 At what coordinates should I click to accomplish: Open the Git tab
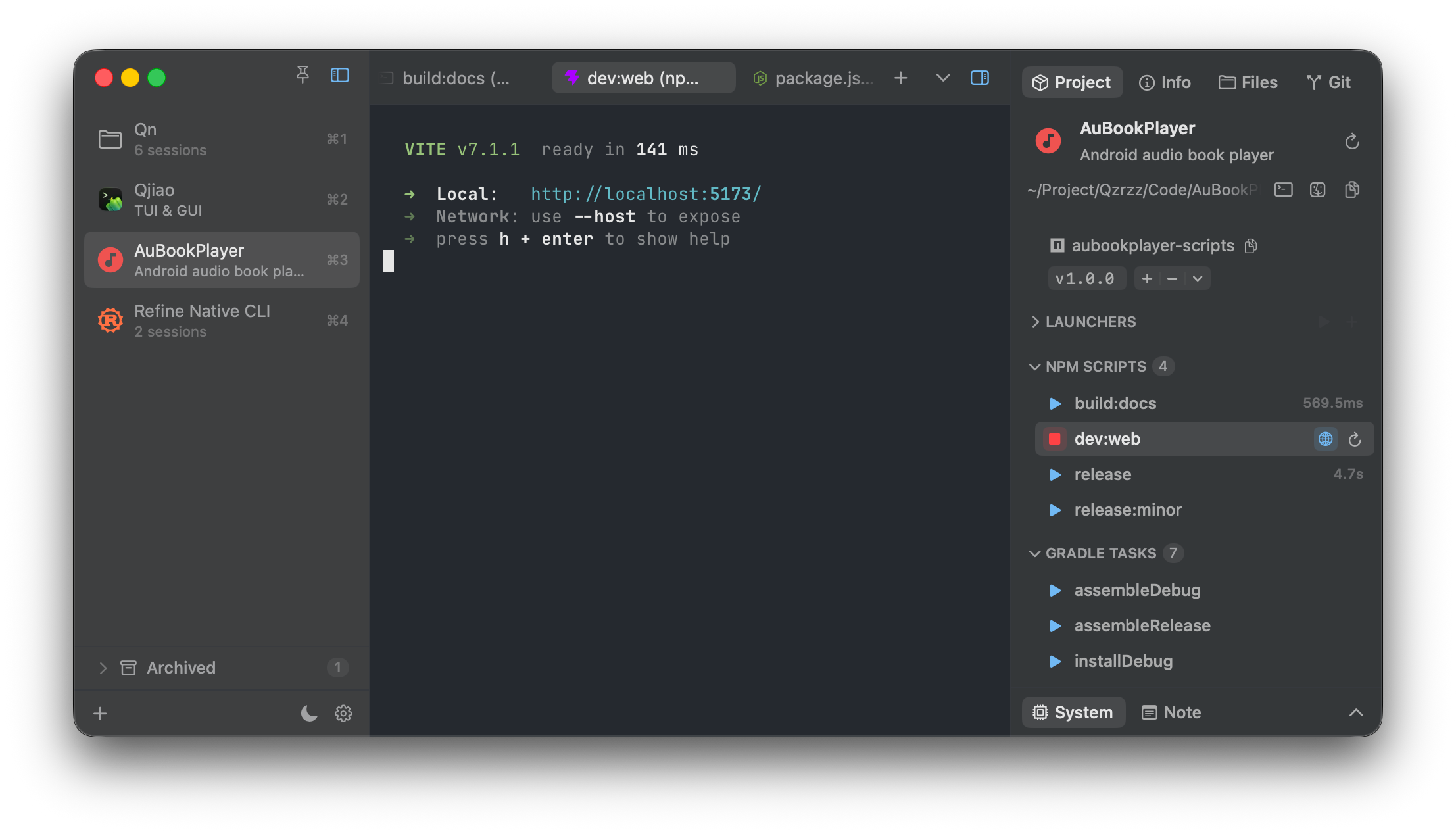pos(1328,82)
